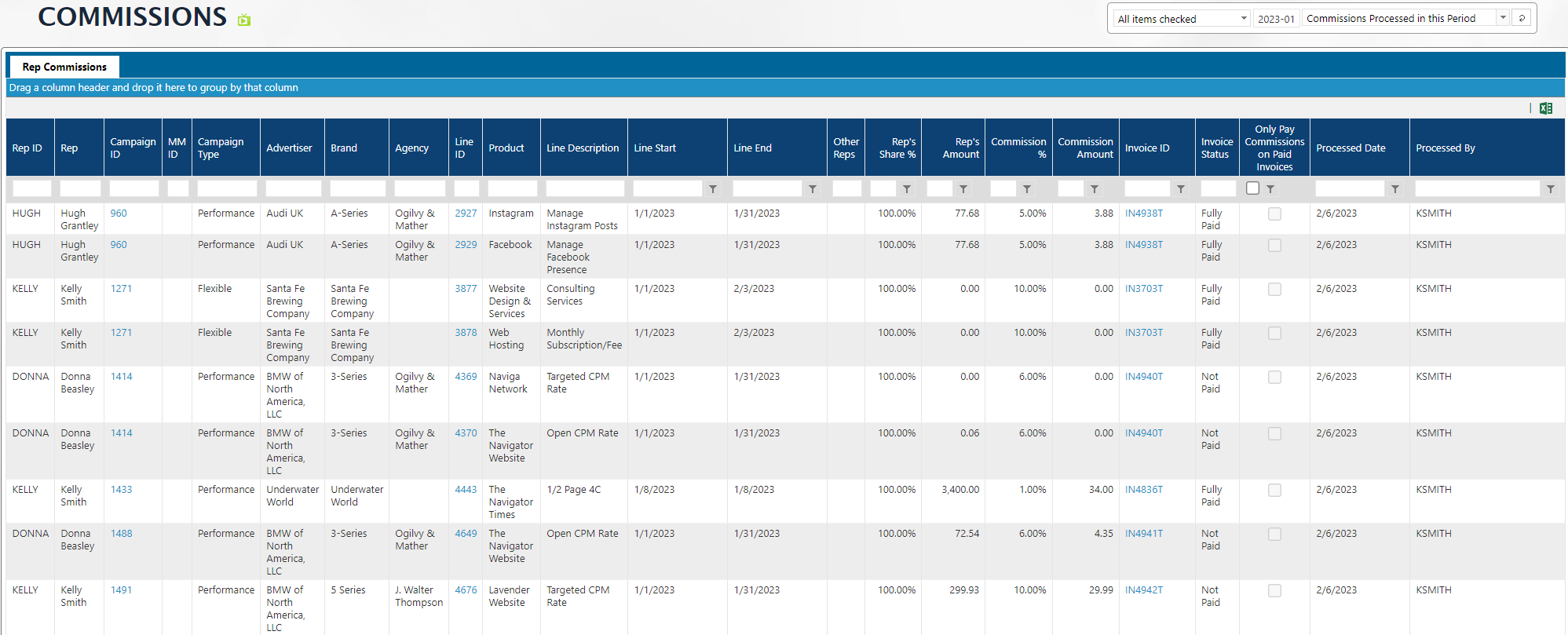Check the pay-on-paid box for line 2927
The height and width of the screenshot is (635, 1568).
pyautogui.click(x=1274, y=214)
